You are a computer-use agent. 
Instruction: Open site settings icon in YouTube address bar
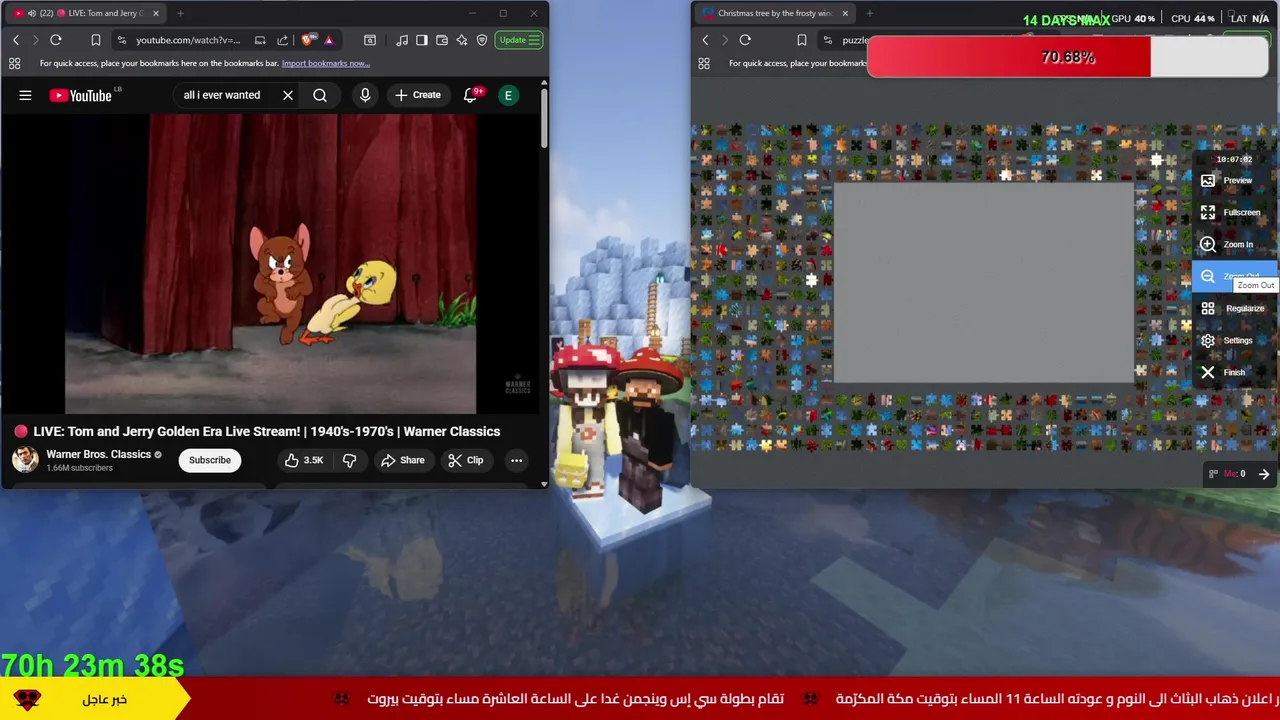coord(122,40)
